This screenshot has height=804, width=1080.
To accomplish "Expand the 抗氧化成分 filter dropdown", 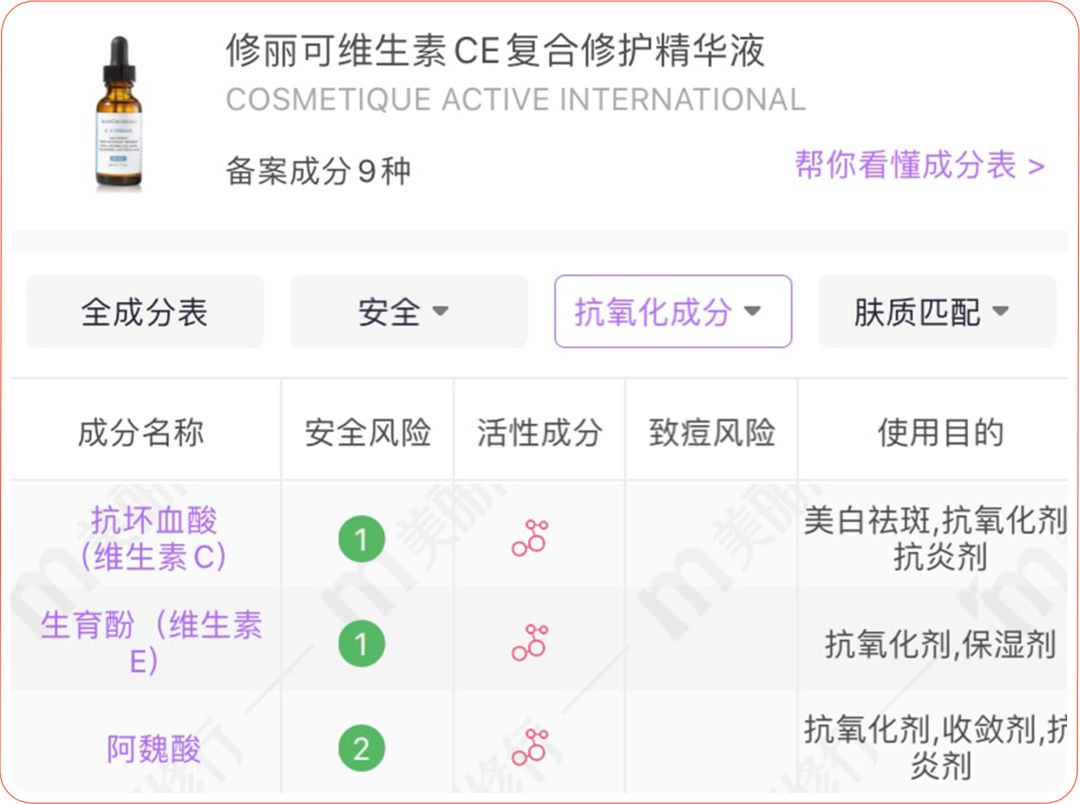I will pyautogui.click(x=673, y=311).
